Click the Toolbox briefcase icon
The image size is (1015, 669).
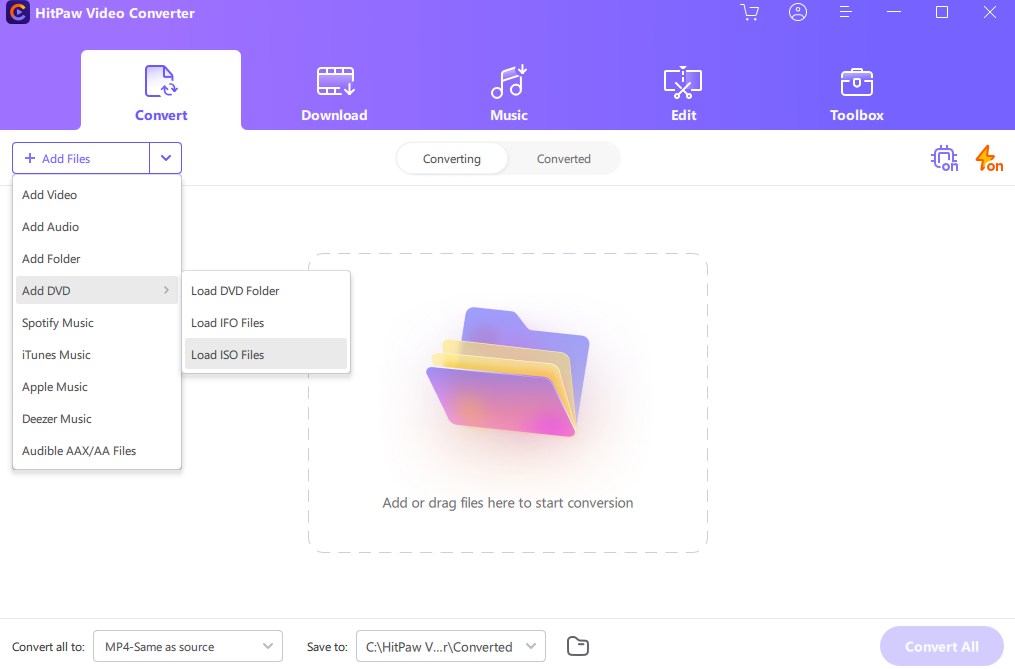[856, 82]
